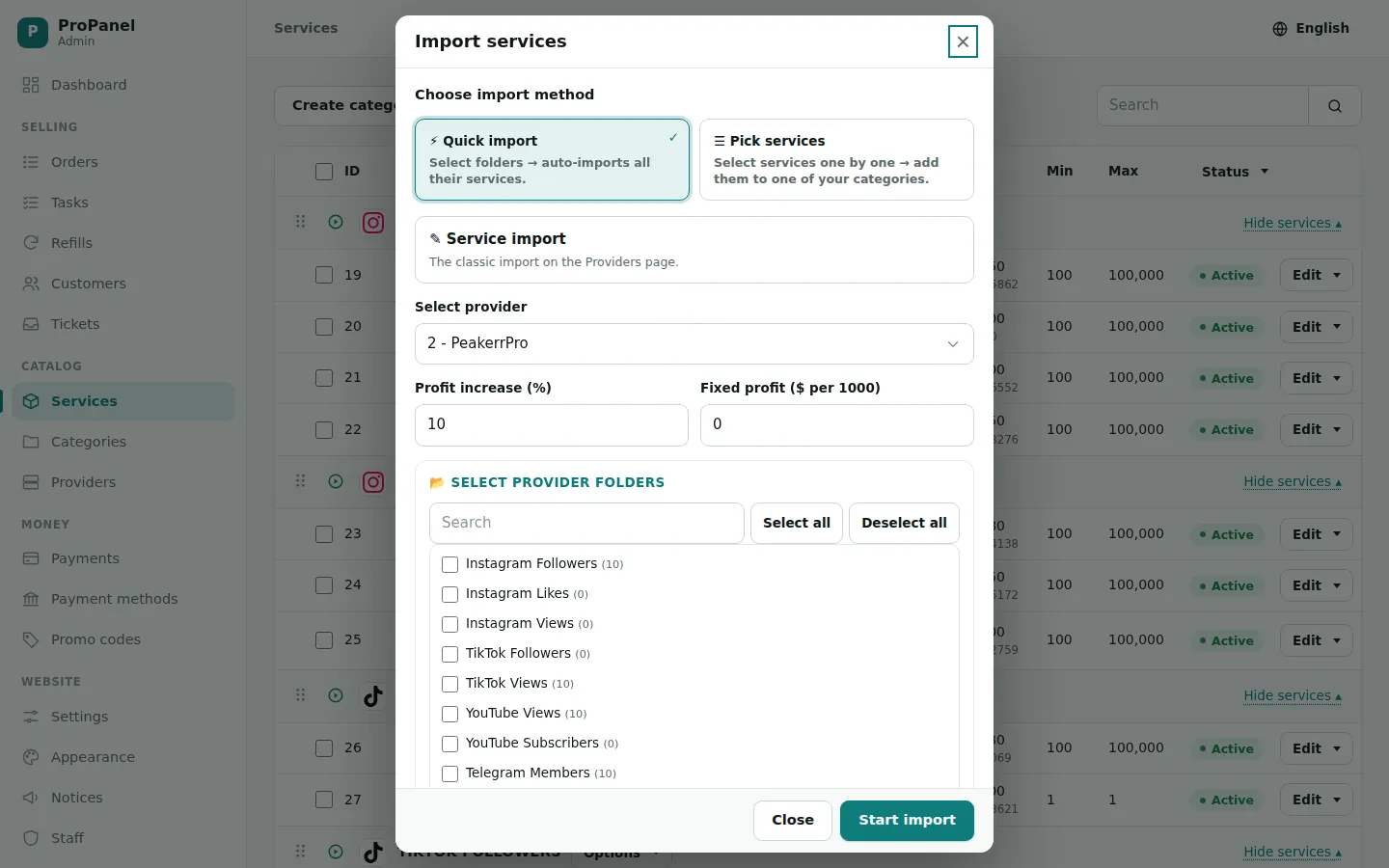Click the Payment methods bank icon
The height and width of the screenshot is (868, 1389).
pos(31,599)
